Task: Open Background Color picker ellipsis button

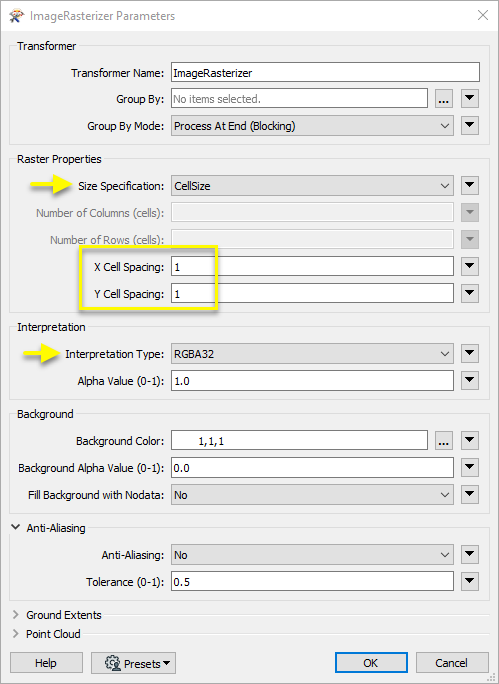Action: click(444, 441)
